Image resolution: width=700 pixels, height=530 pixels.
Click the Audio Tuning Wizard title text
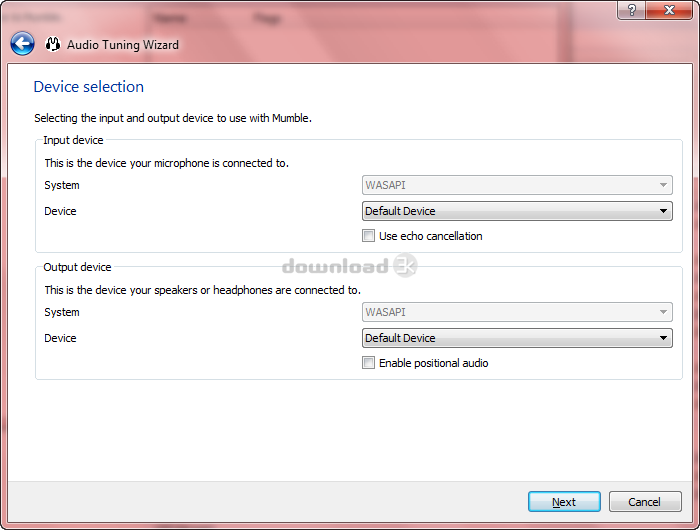click(123, 45)
